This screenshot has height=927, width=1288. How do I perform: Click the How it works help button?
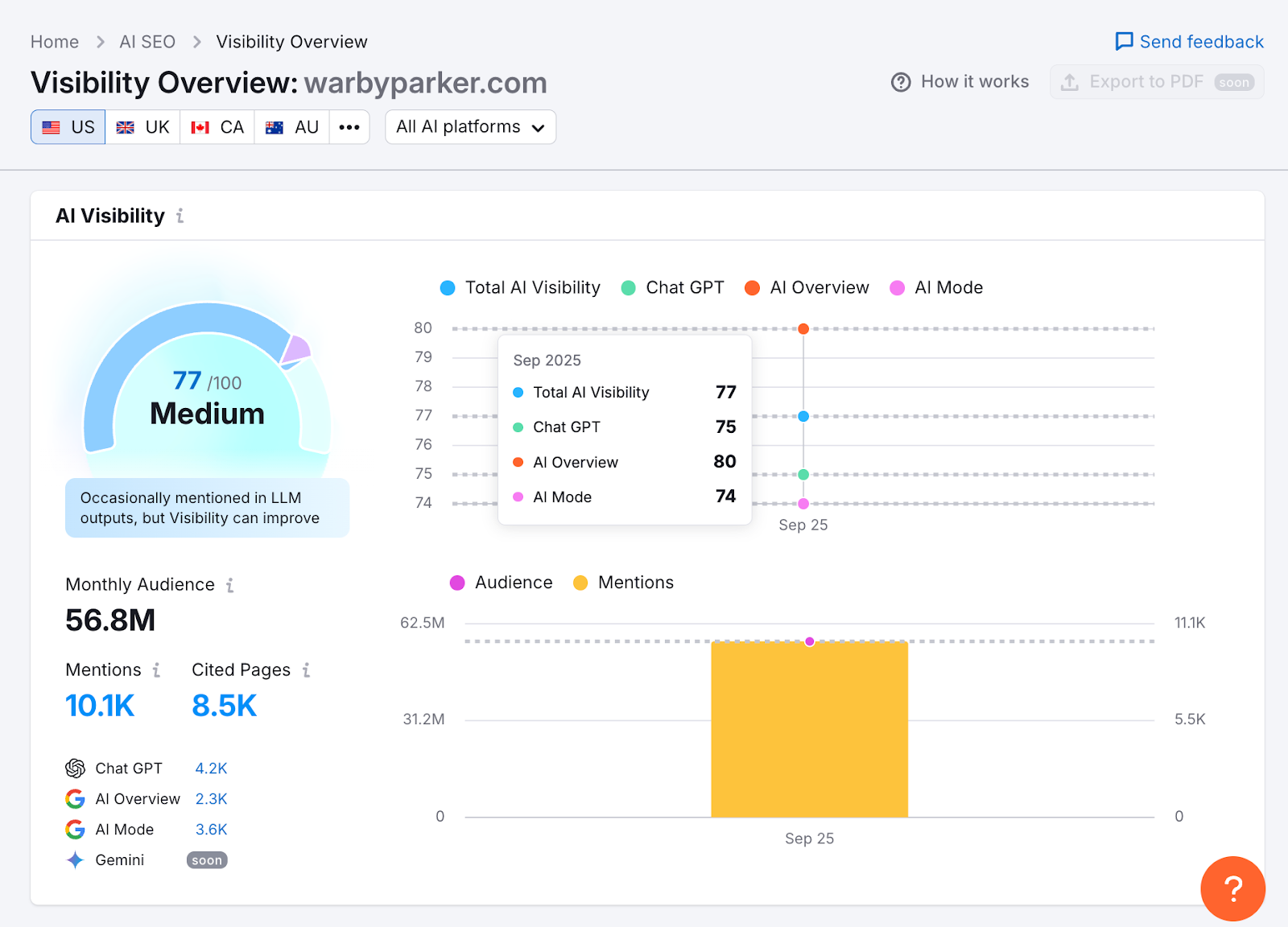click(x=960, y=81)
